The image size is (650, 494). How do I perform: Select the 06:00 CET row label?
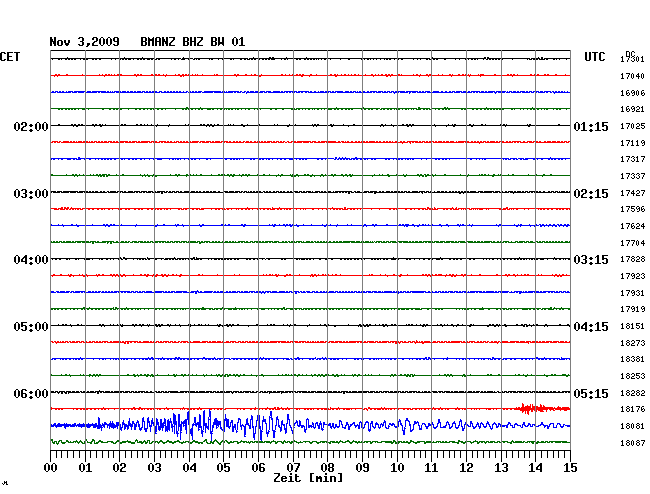[x=31, y=393]
